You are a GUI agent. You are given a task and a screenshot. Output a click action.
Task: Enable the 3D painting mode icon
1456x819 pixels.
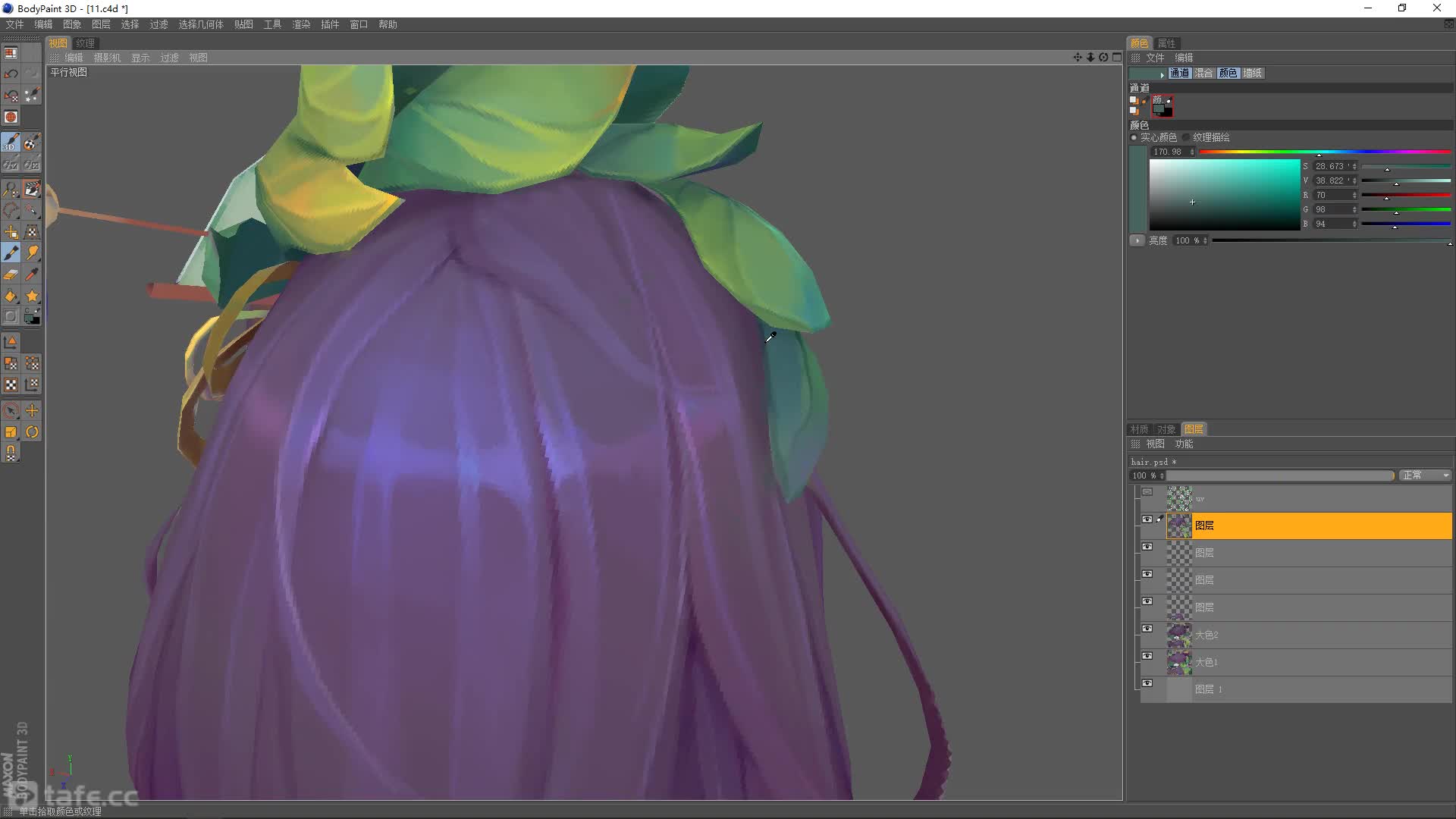(11, 143)
